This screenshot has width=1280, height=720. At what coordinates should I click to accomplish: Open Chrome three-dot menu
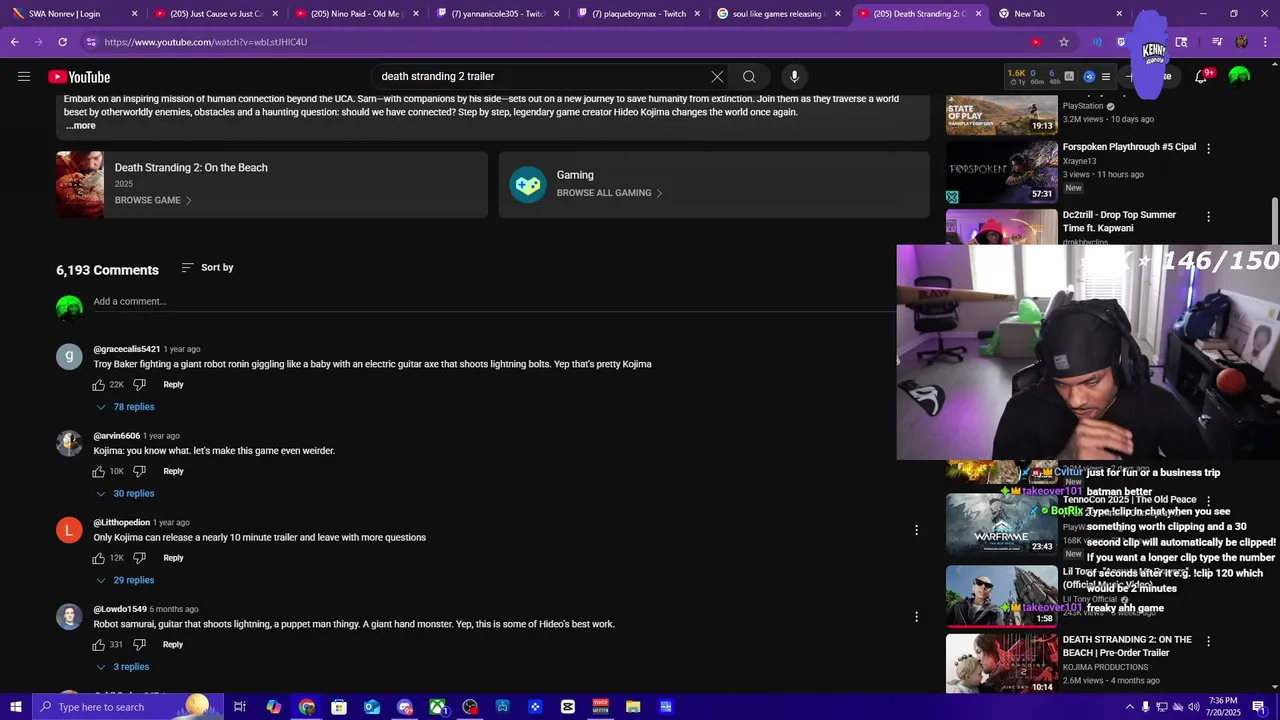pos(1266,42)
